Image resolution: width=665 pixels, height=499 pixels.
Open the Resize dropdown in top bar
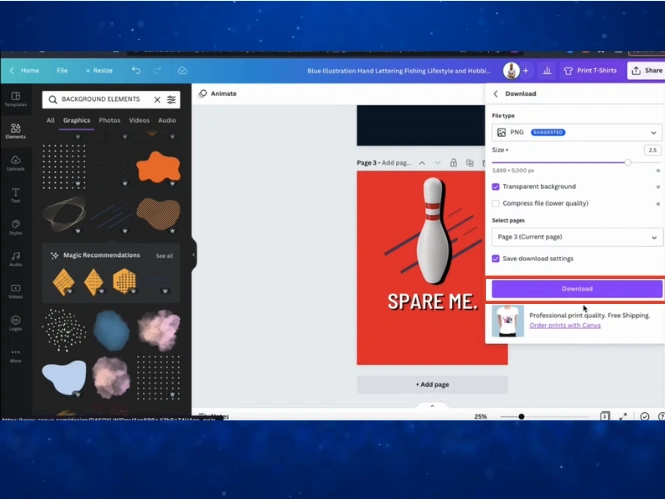[x=99, y=71]
